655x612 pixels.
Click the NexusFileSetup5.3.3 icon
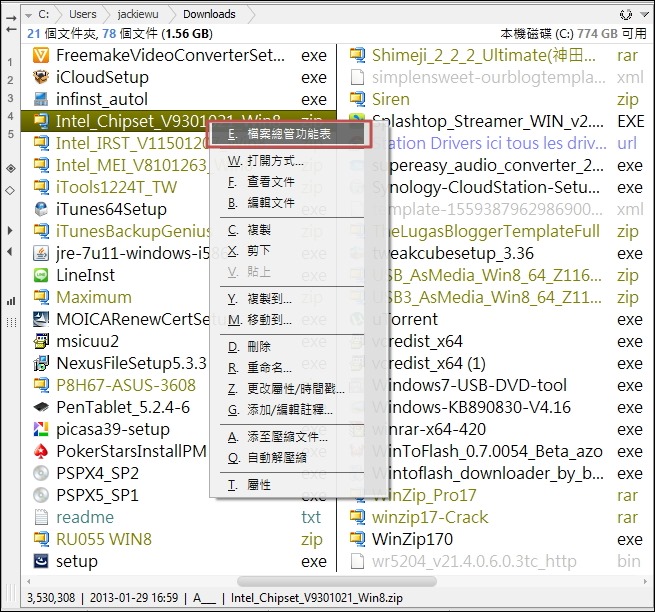[41, 363]
